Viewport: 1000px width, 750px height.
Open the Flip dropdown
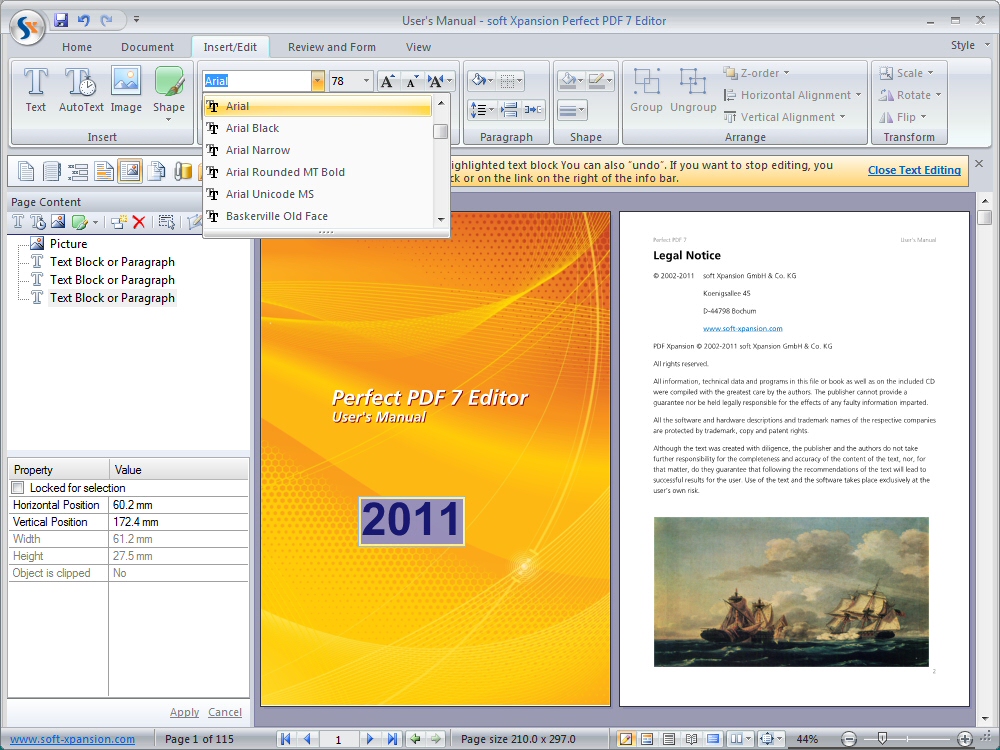coord(902,117)
